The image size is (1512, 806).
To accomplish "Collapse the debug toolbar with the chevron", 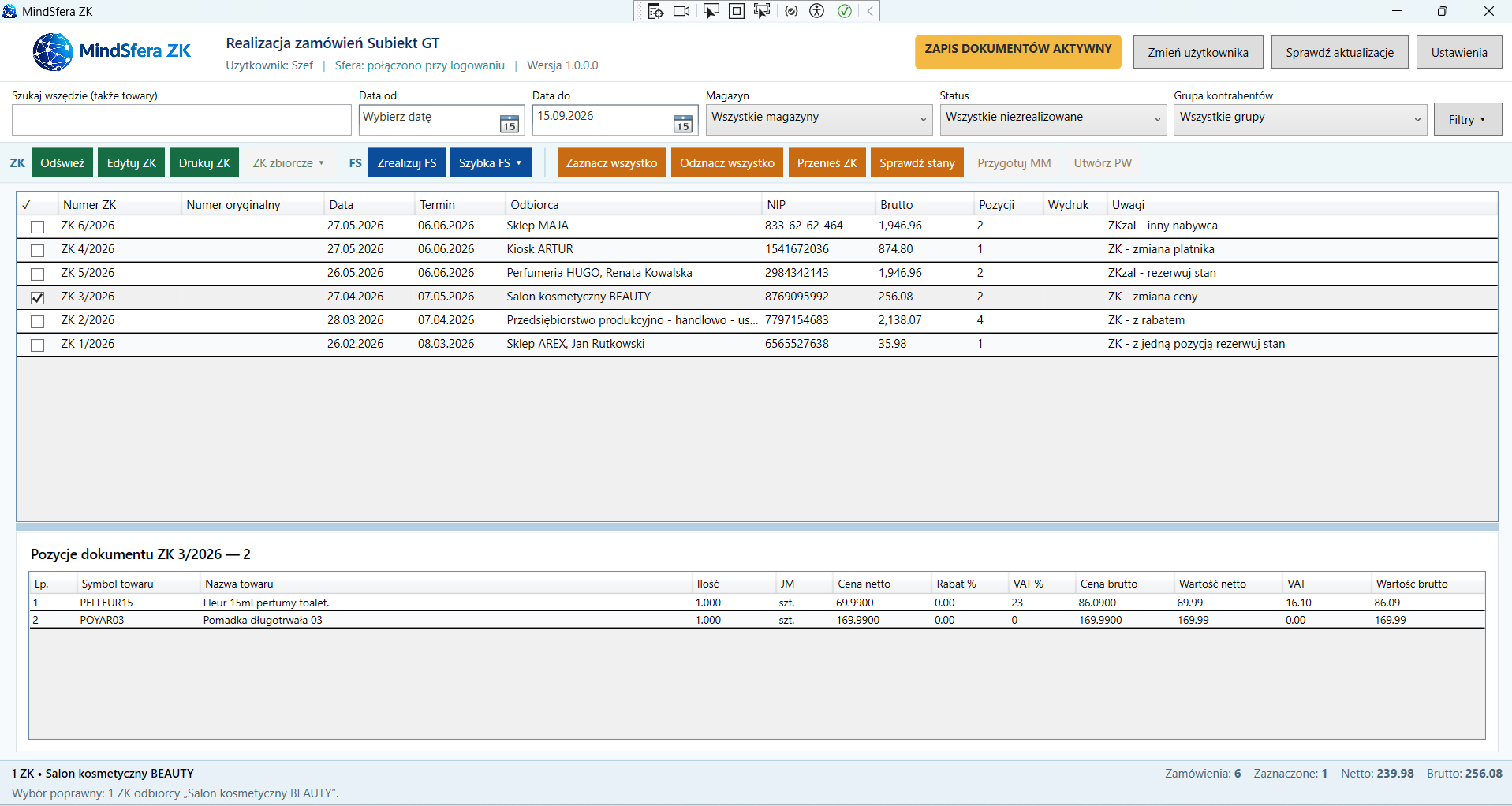I will tap(870, 11).
